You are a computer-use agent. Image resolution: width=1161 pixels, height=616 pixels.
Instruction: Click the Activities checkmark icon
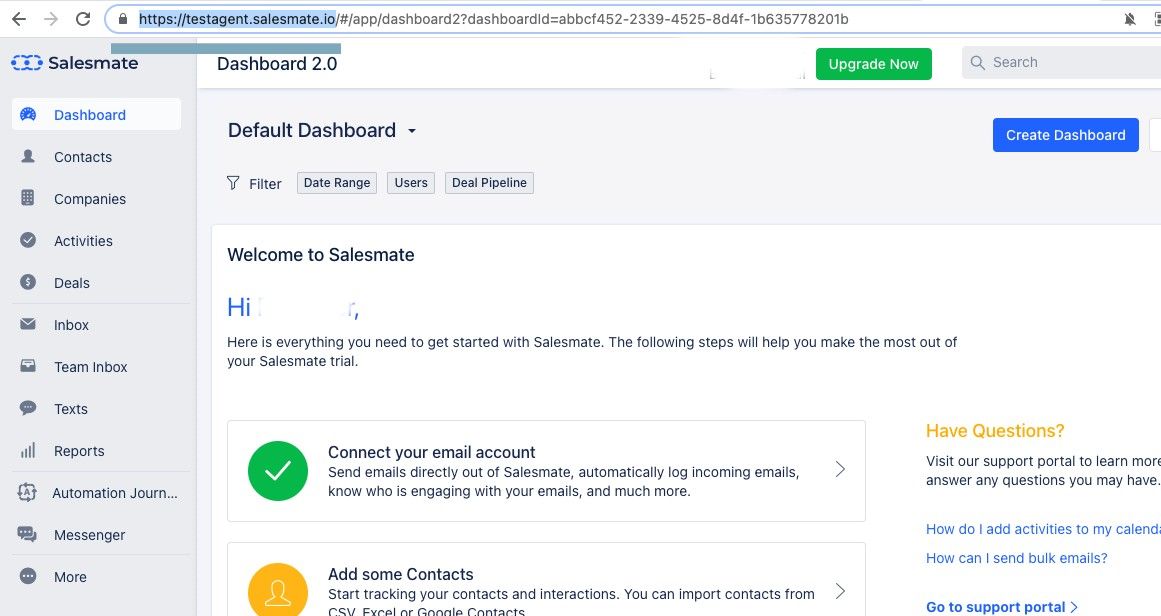(28, 240)
